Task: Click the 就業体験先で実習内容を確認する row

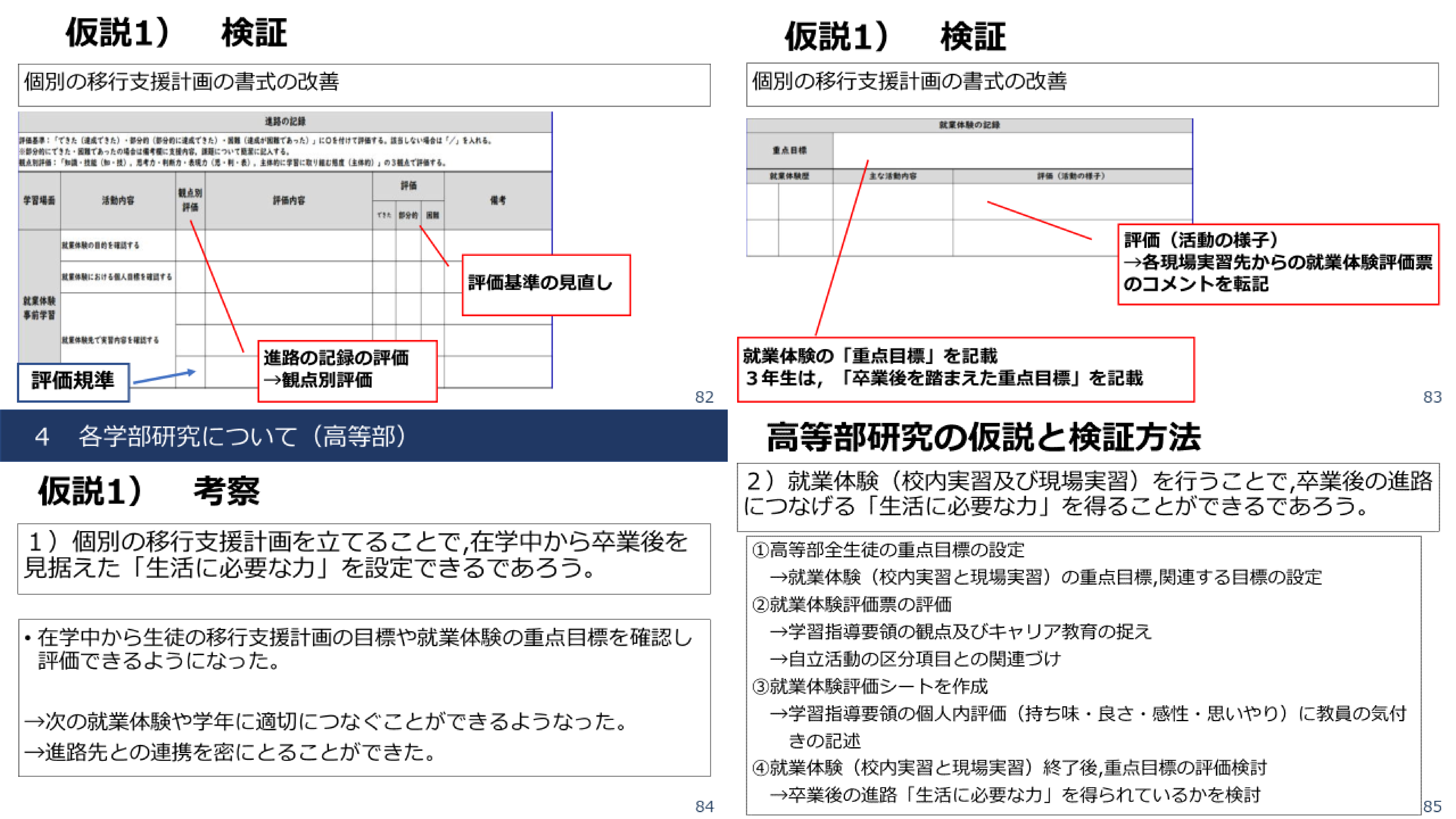Action: (118, 340)
